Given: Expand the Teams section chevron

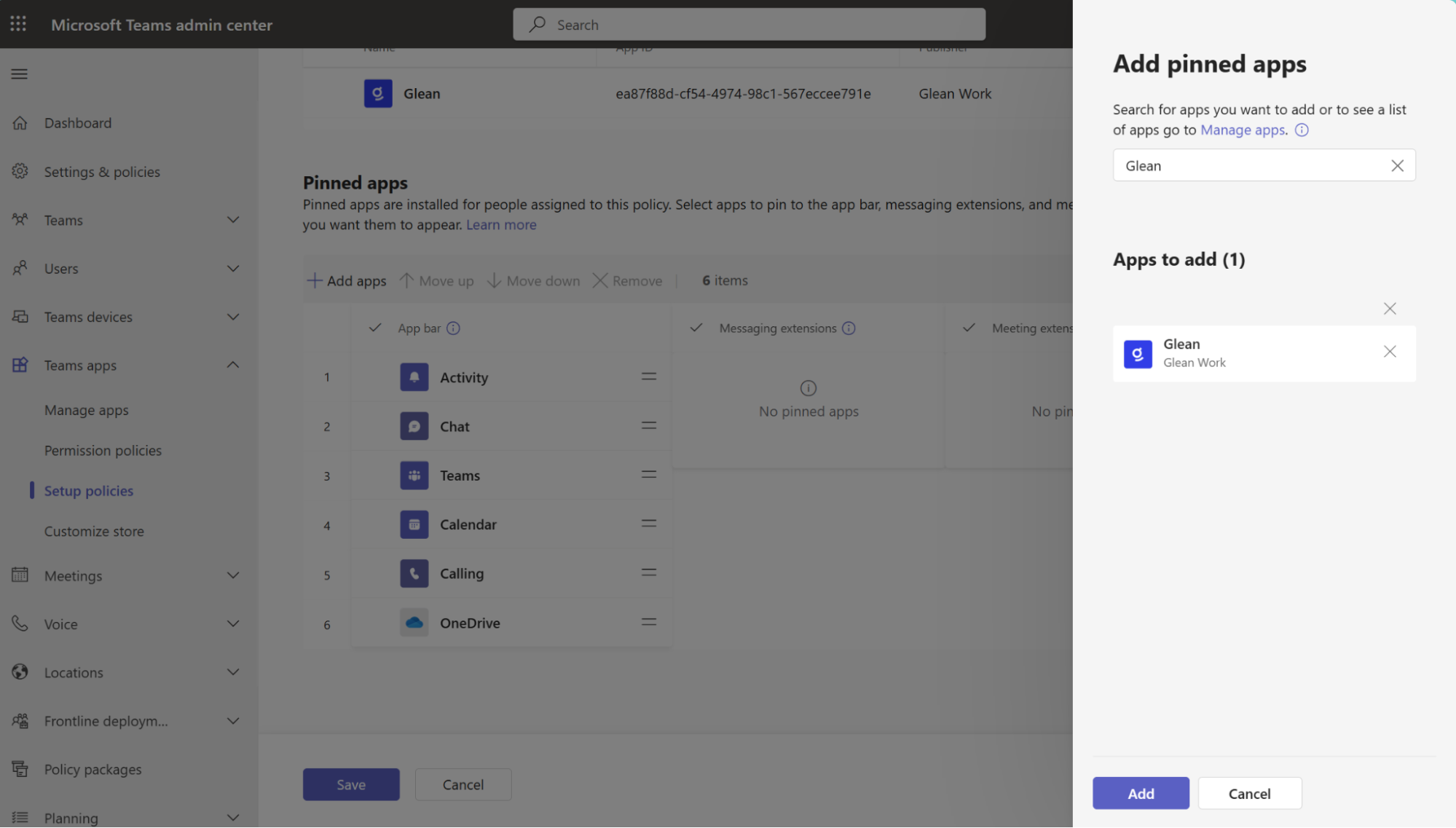Looking at the screenshot, I should (233, 219).
